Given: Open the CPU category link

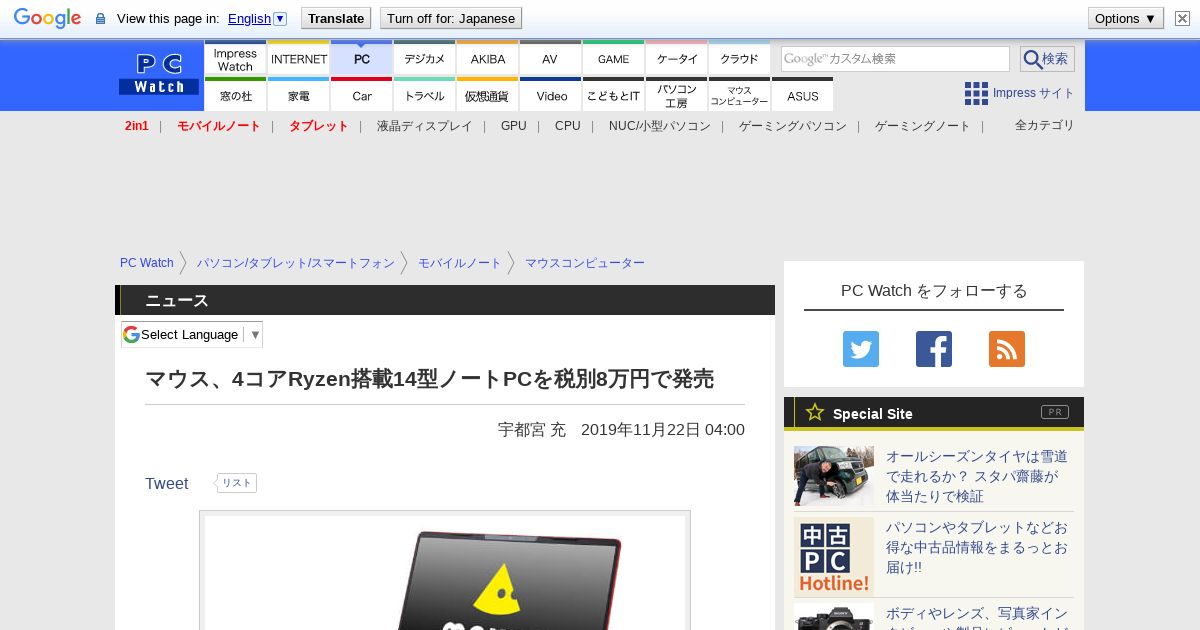Looking at the screenshot, I should click(x=568, y=126).
